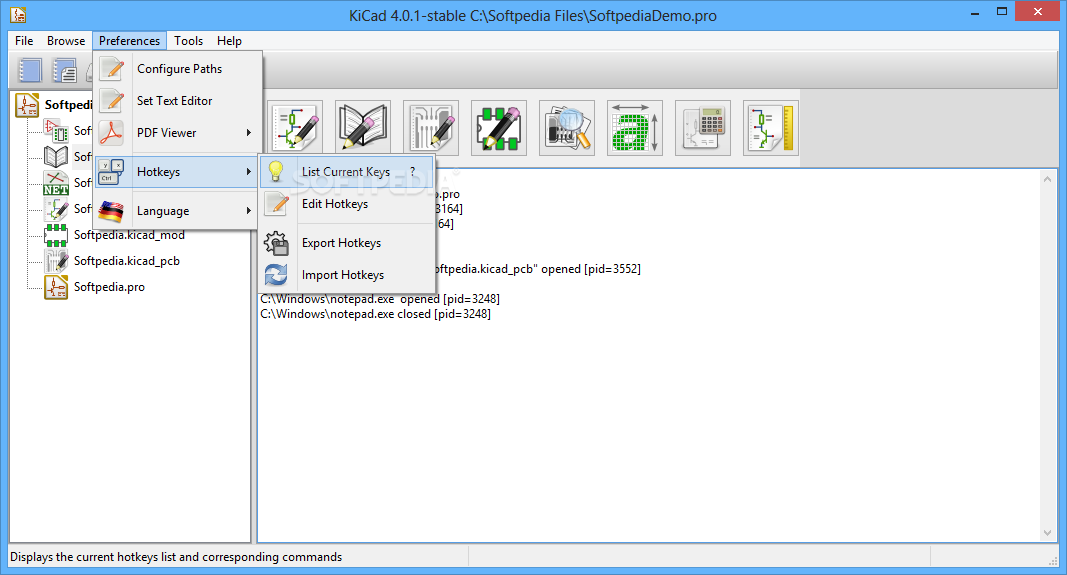1067x575 pixels.
Task: Close the Preferences menu from menu bar
Action: click(129, 41)
